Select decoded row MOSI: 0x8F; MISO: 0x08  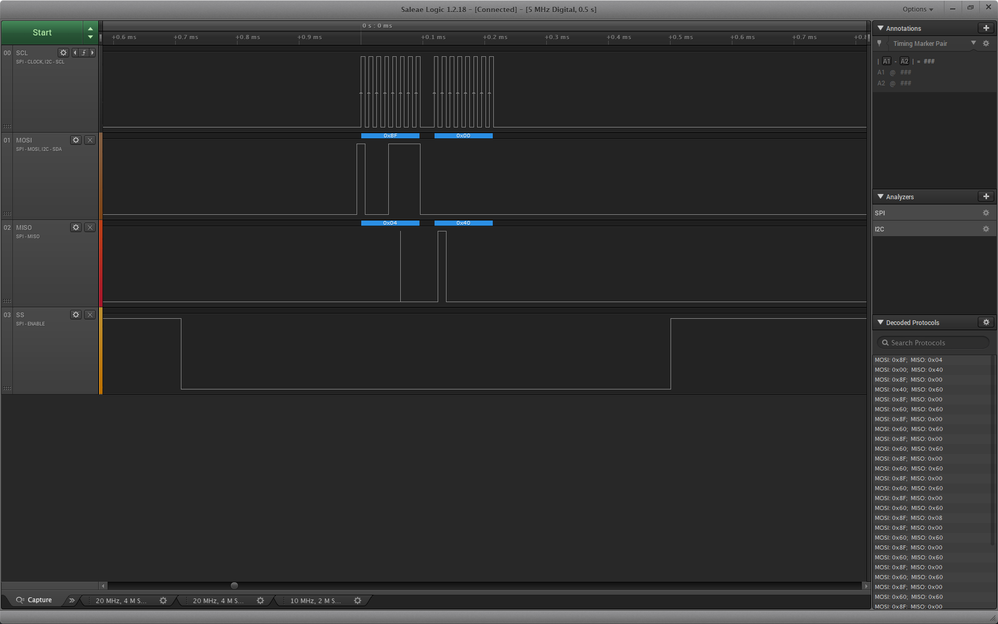932,518
